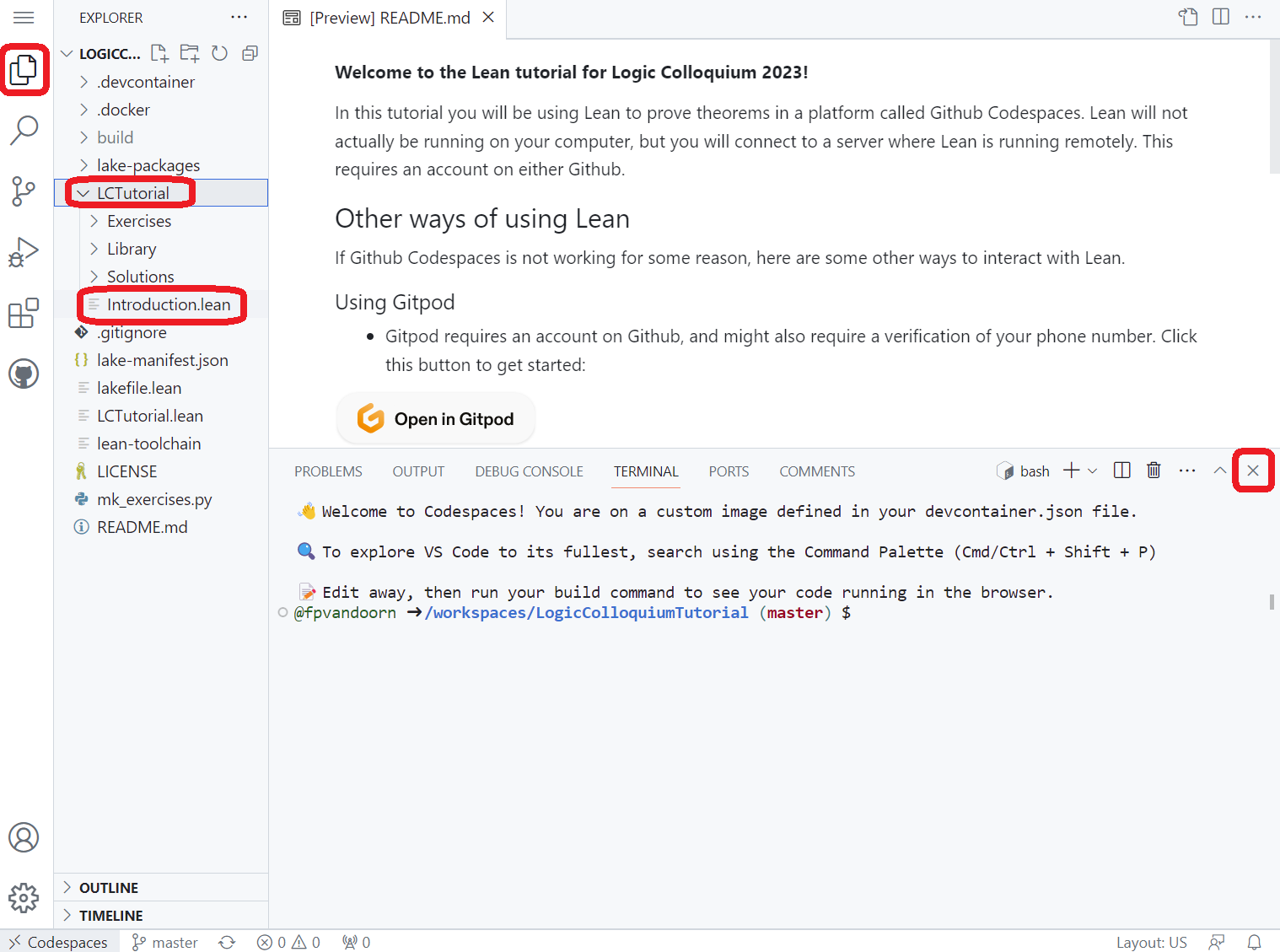The image size is (1280, 952).
Task: Close the README.md preview tab
Action: pos(488,18)
